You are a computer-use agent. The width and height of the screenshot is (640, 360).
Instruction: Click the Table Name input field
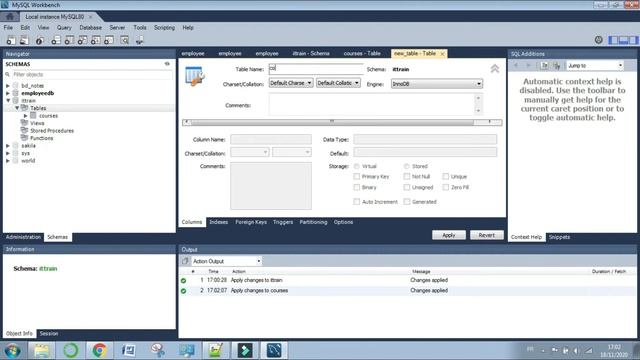tap(316, 69)
